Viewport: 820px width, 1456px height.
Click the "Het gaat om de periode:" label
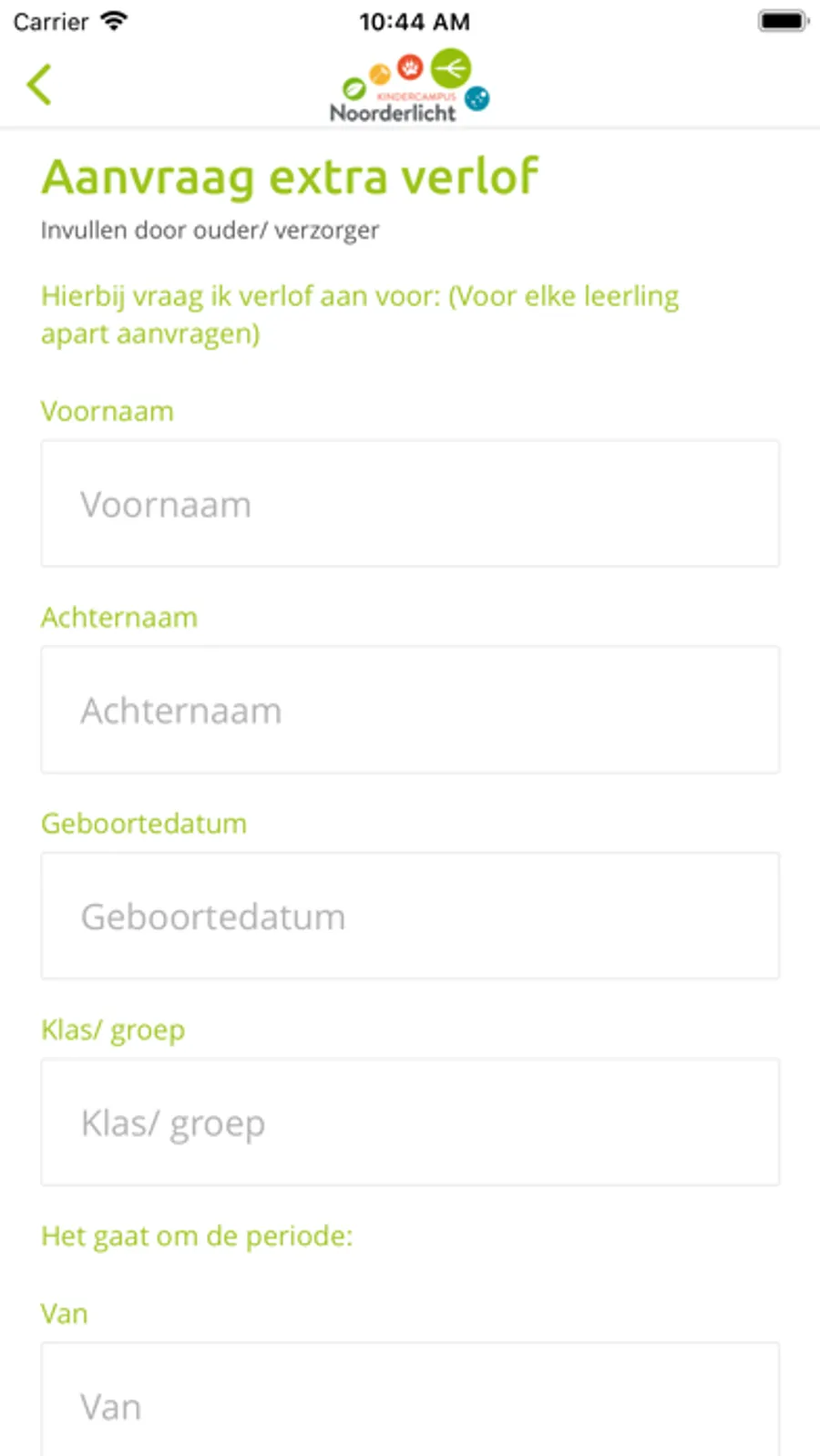[197, 1236]
